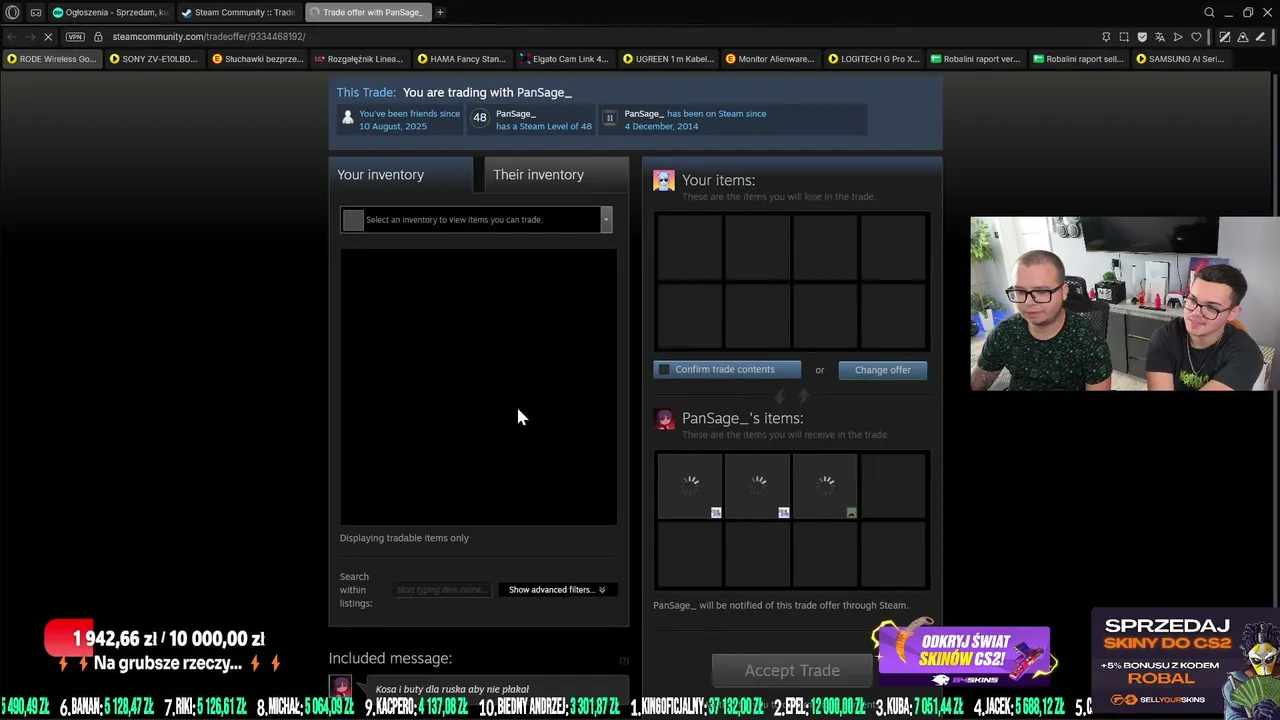Open a new browser tab

pos(440,12)
